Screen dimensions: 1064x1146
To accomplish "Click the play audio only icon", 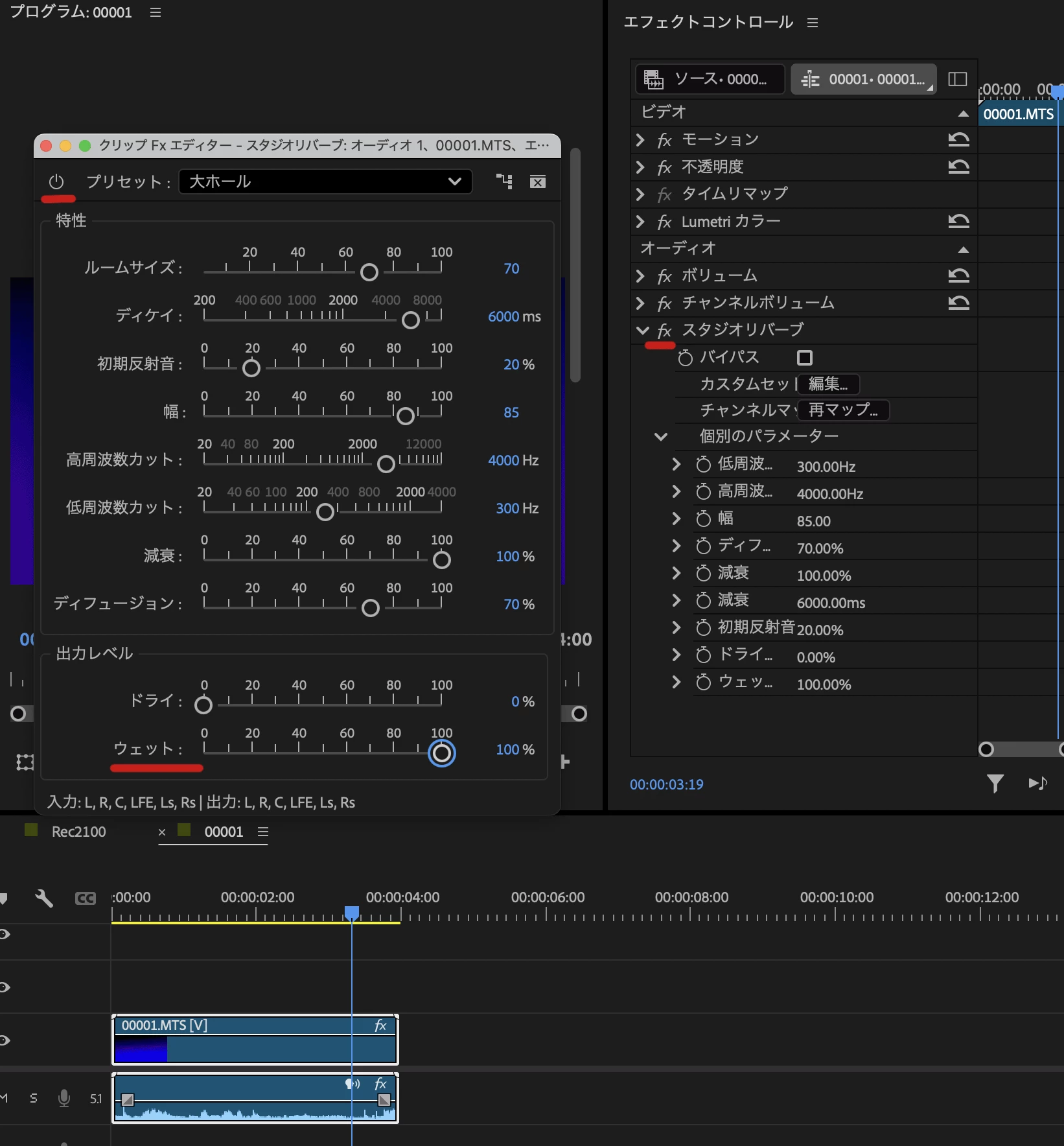I will tap(1038, 783).
